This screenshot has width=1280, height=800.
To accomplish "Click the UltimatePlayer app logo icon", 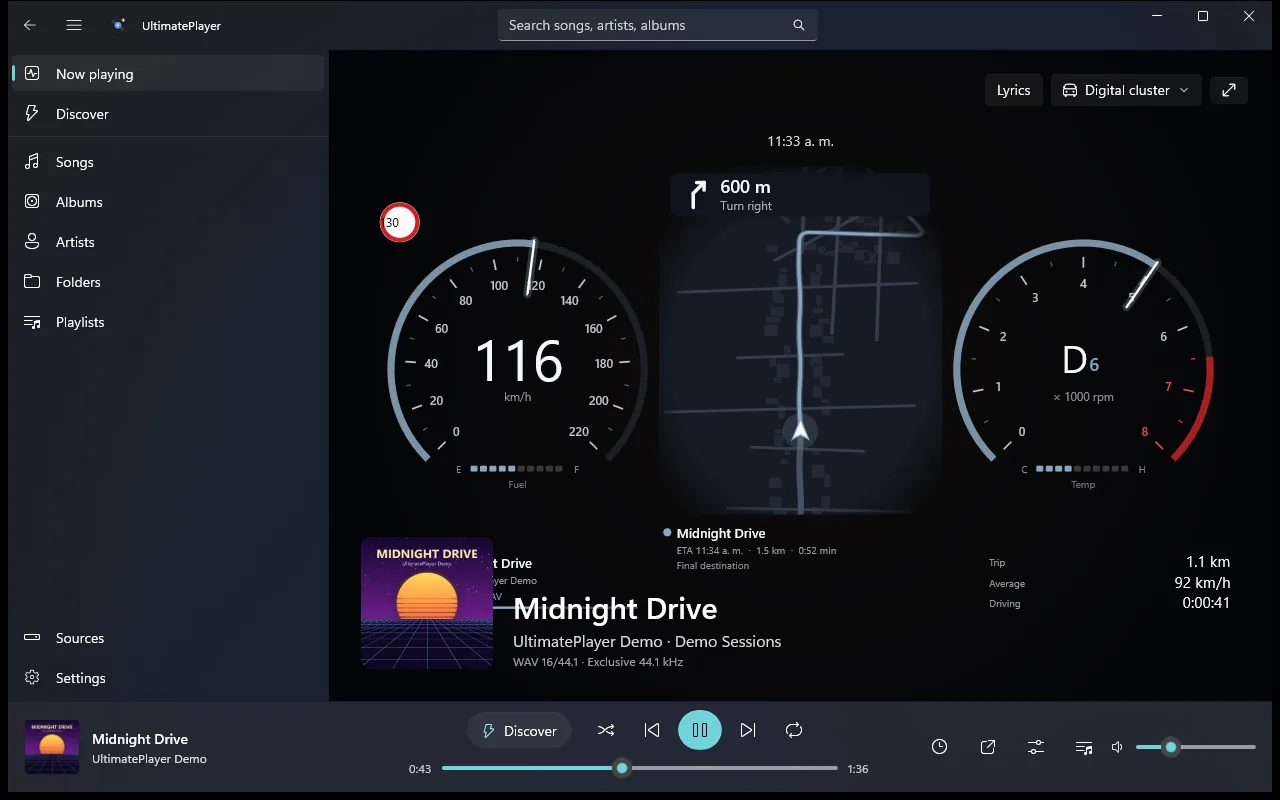I will (x=119, y=25).
